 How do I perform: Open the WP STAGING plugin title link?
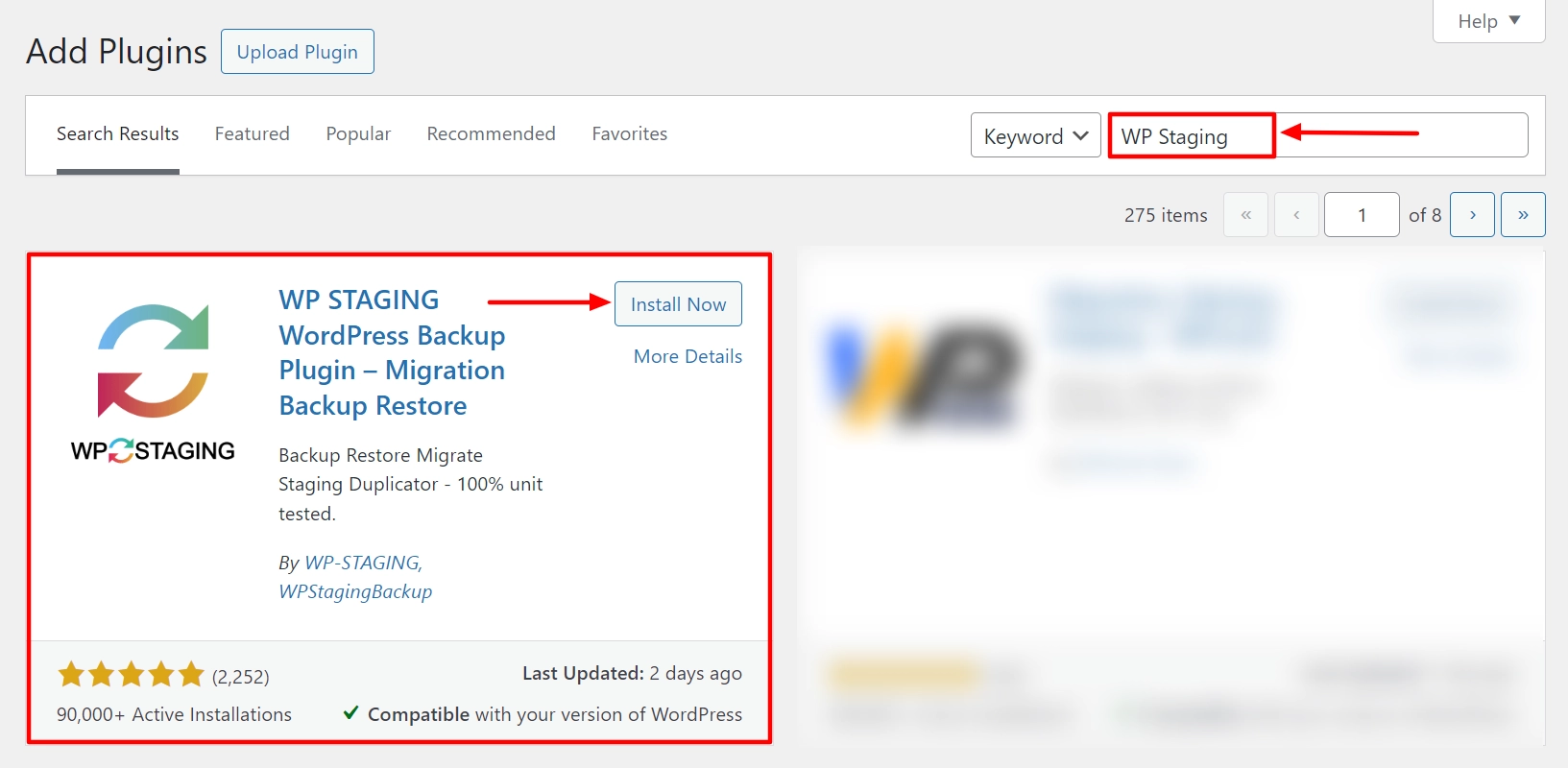392,352
